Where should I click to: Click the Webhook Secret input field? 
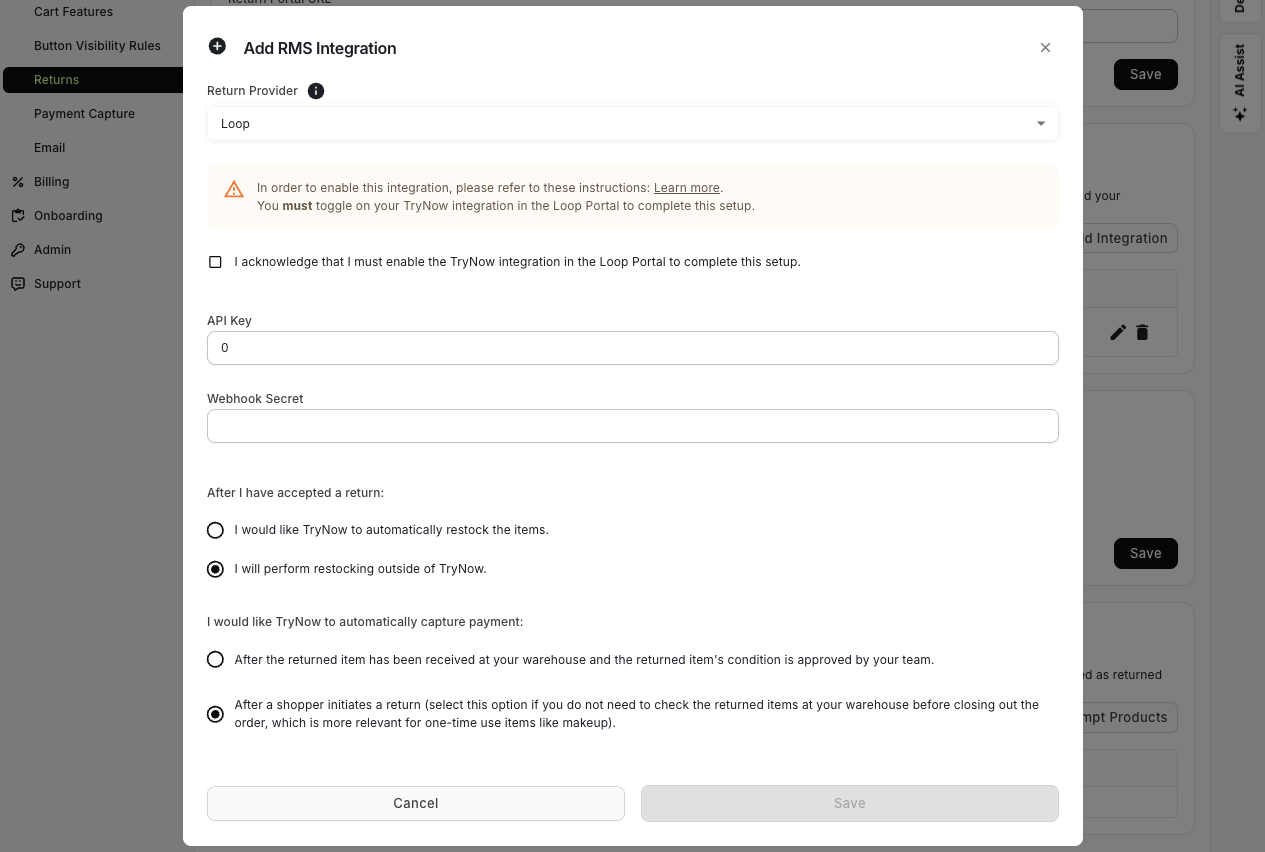click(x=633, y=426)
